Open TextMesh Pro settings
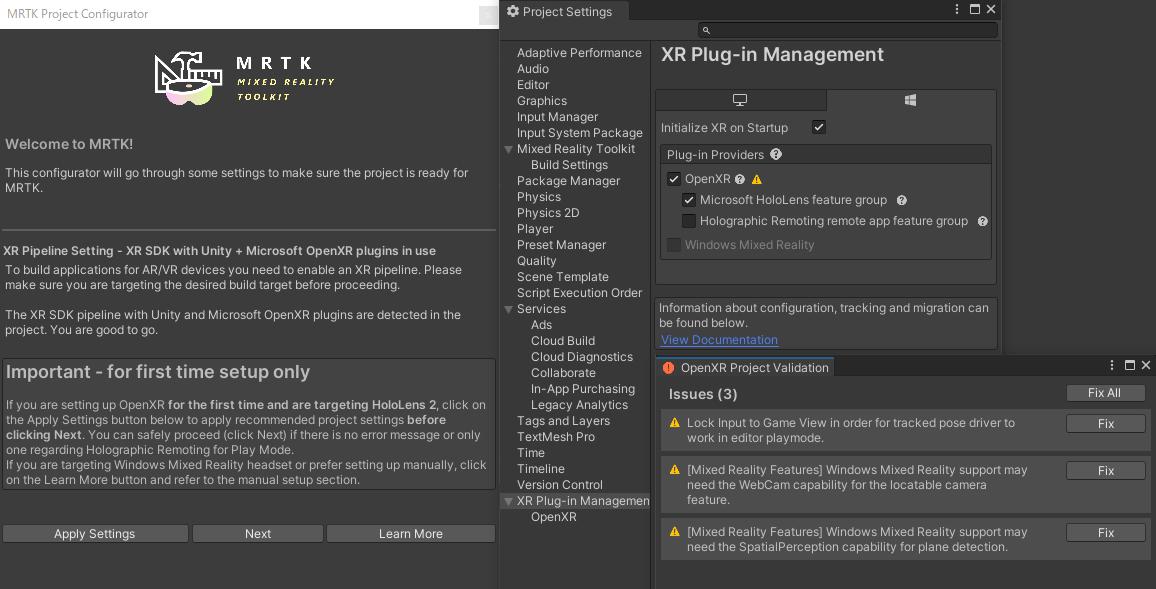Screen dimensions: 1156x589 tap(556, 437)
